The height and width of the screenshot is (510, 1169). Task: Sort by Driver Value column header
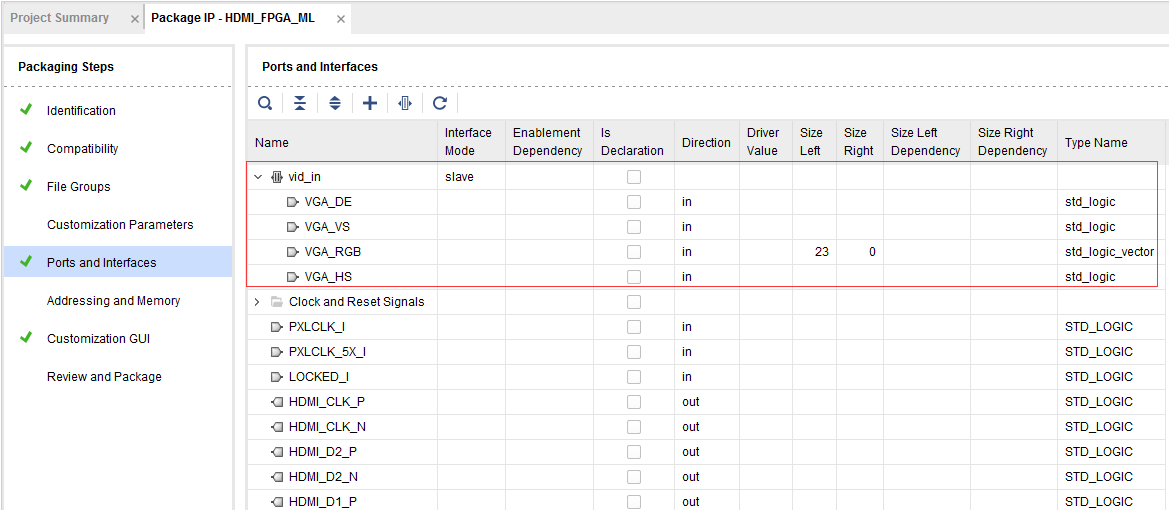763,142
